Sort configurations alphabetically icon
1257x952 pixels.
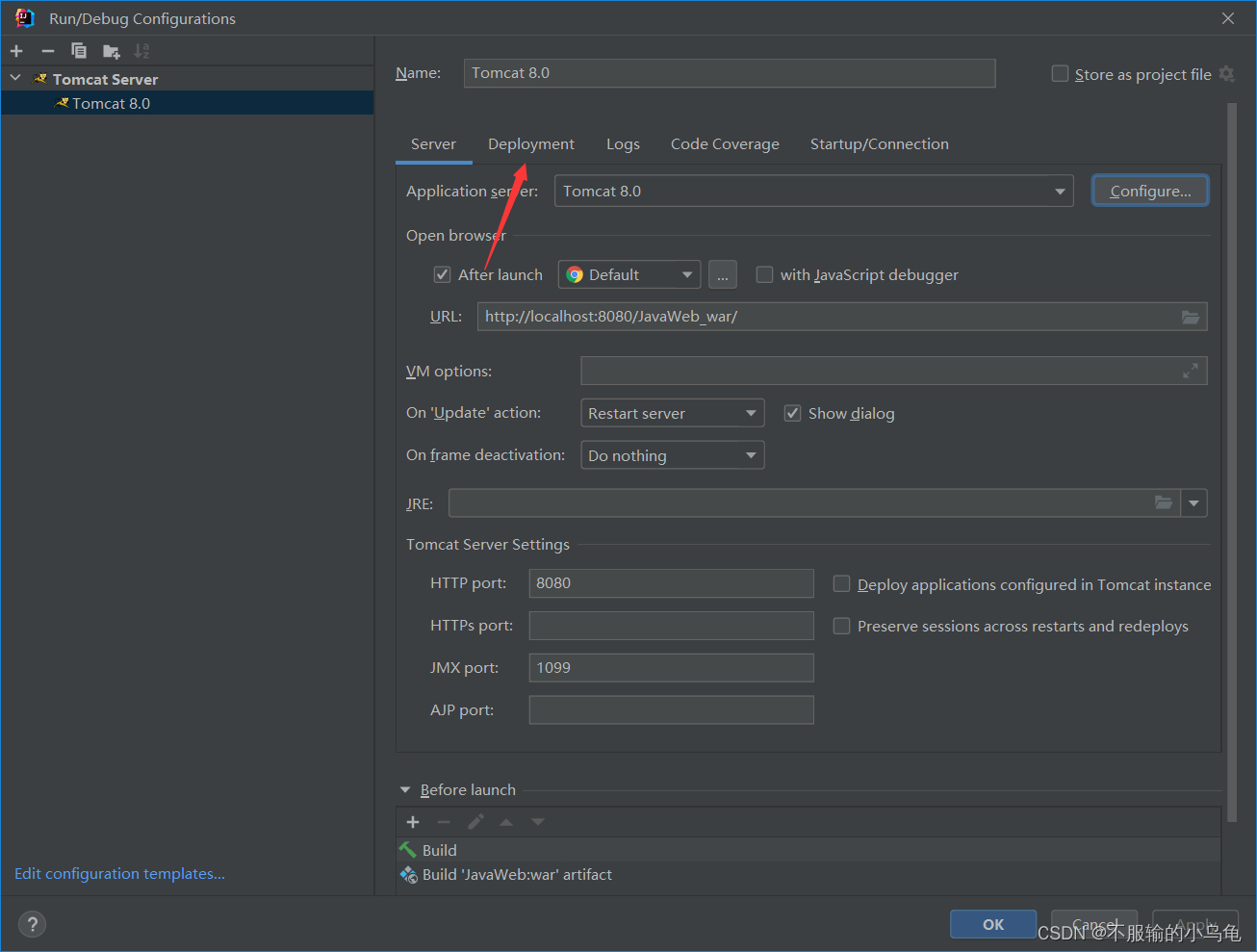(x=142, y=51)
